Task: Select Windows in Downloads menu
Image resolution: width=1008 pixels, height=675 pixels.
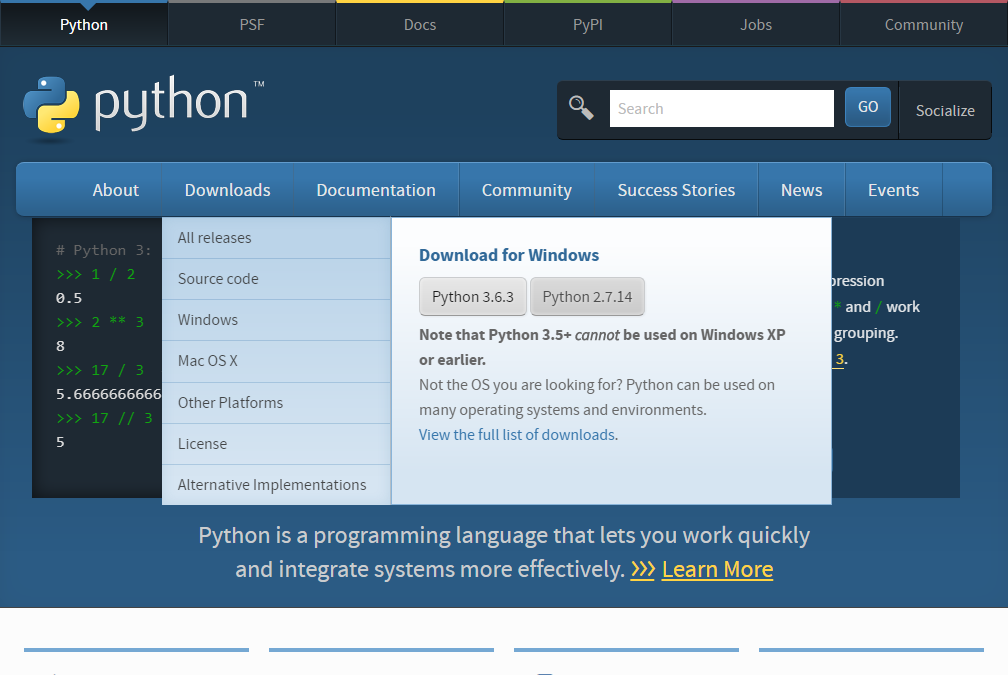Action: [x=276, y=320]
